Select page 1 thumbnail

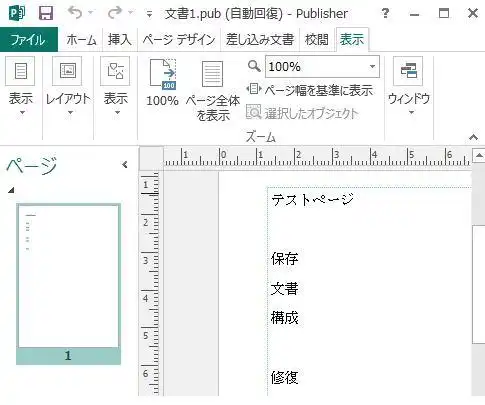coord(69,284)
